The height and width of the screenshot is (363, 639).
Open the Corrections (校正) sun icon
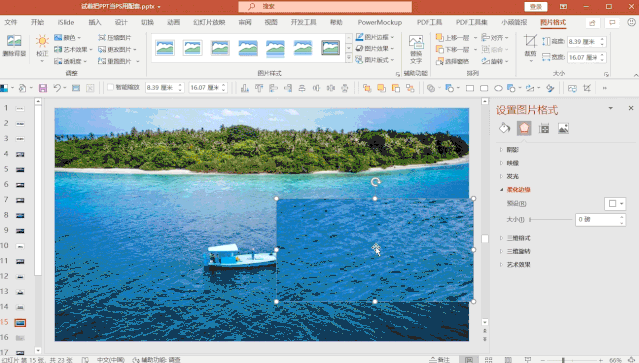click(42, 41)
